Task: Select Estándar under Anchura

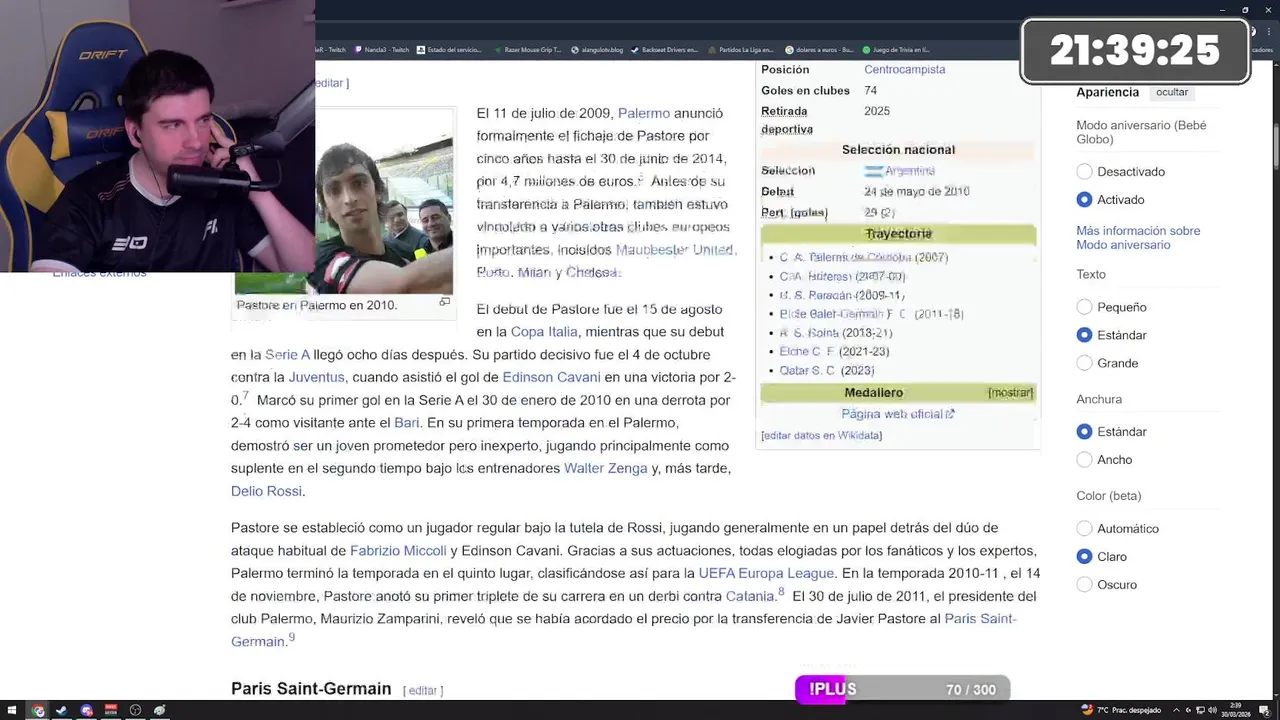Action: click(1084, 432)
